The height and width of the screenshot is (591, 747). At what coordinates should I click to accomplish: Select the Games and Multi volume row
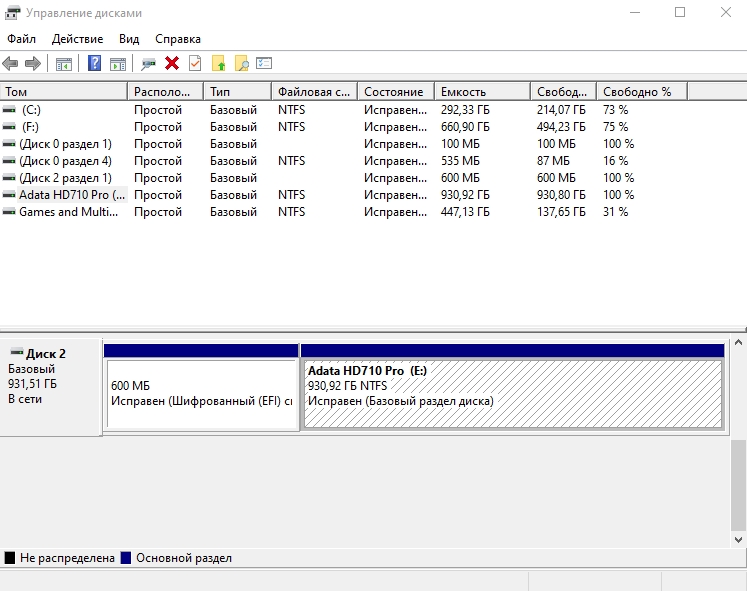pyautogui.click(x=62, y=212)
